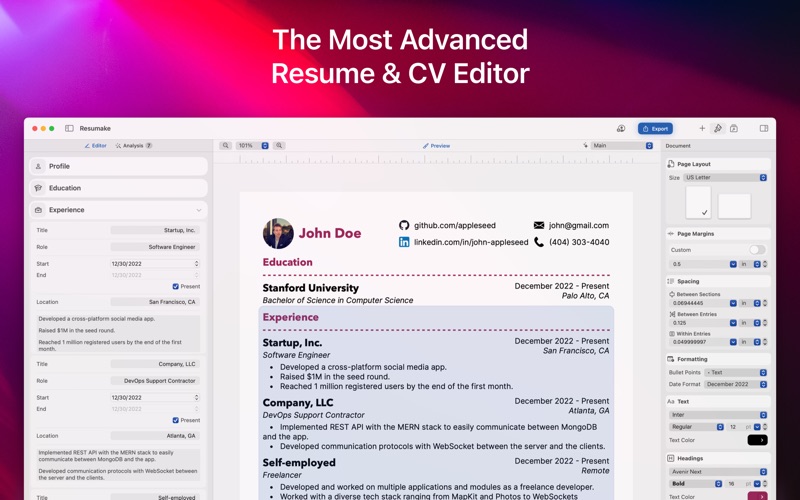Click the Document inspector tab label
This screenshot has width=800, height=500.
pyautogui.click(x=678, y=146)
